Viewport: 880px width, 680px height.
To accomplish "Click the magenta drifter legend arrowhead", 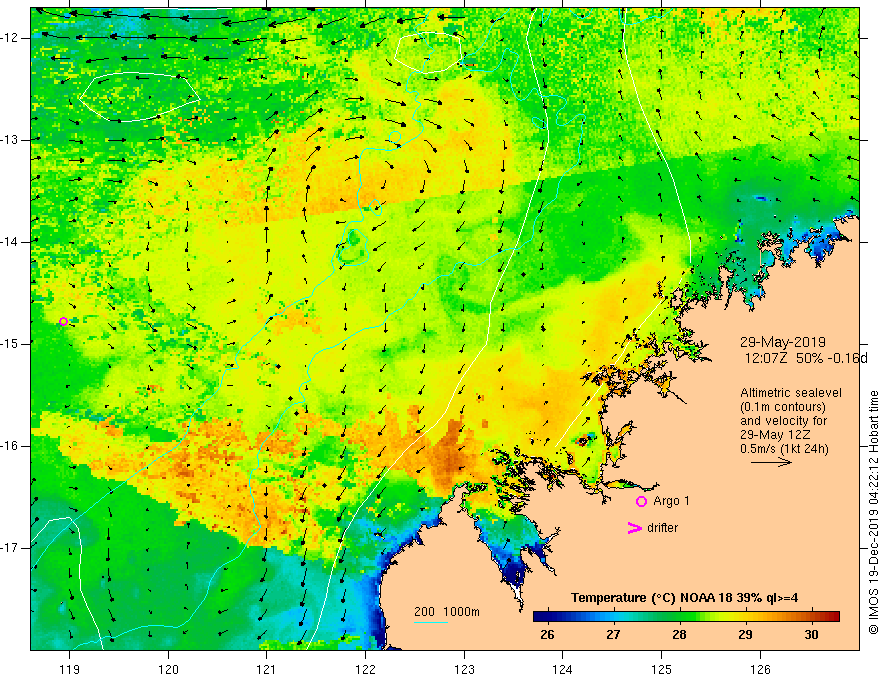I will pos(635,528).
